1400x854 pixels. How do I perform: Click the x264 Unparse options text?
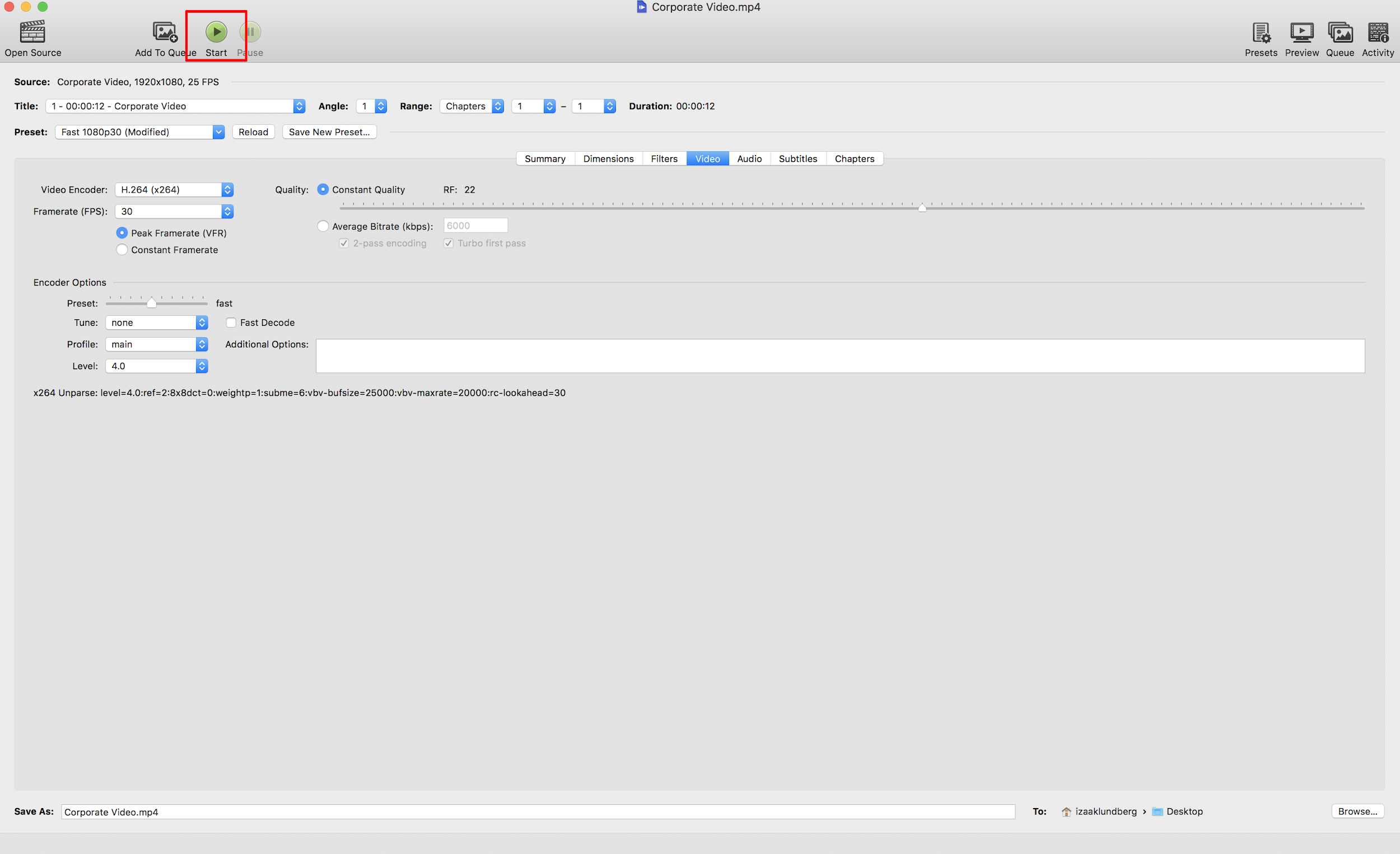[300, 393]
